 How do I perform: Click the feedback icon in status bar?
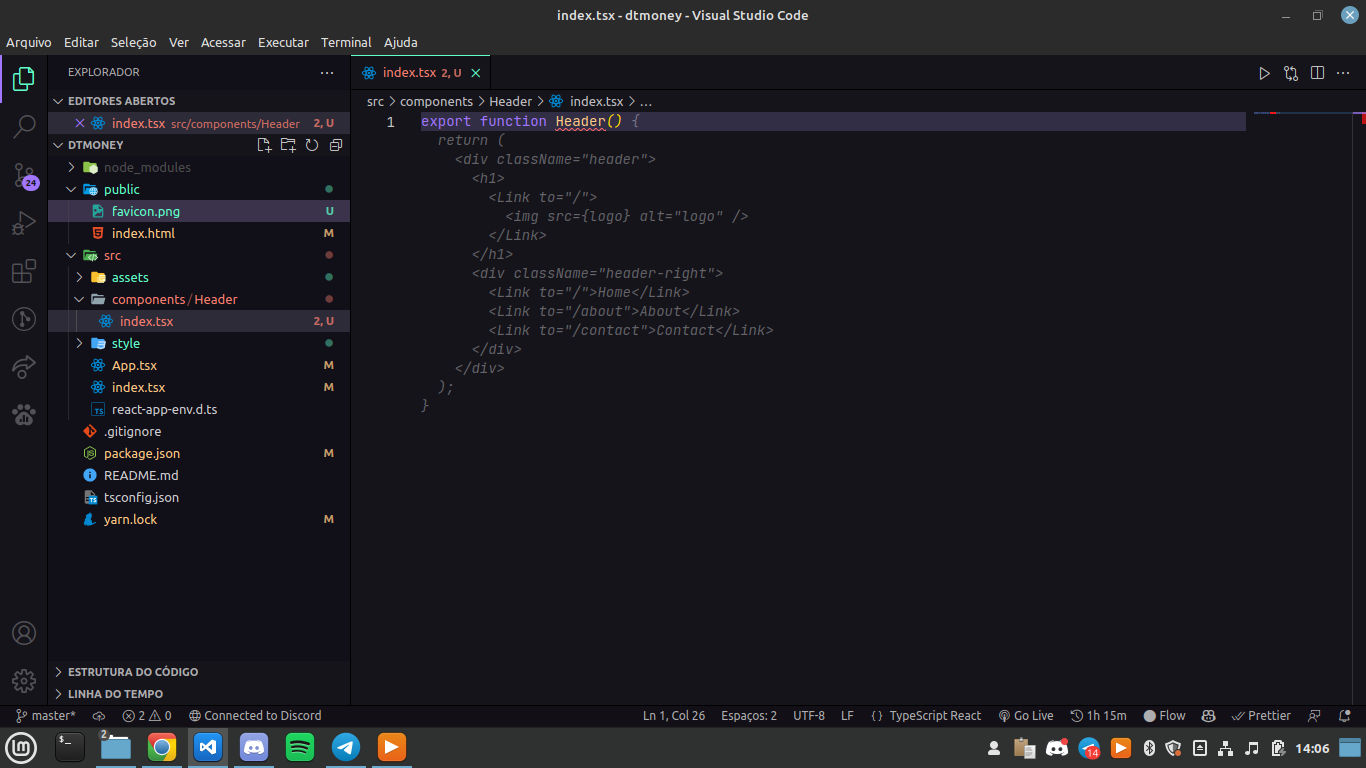(1315, 716)
